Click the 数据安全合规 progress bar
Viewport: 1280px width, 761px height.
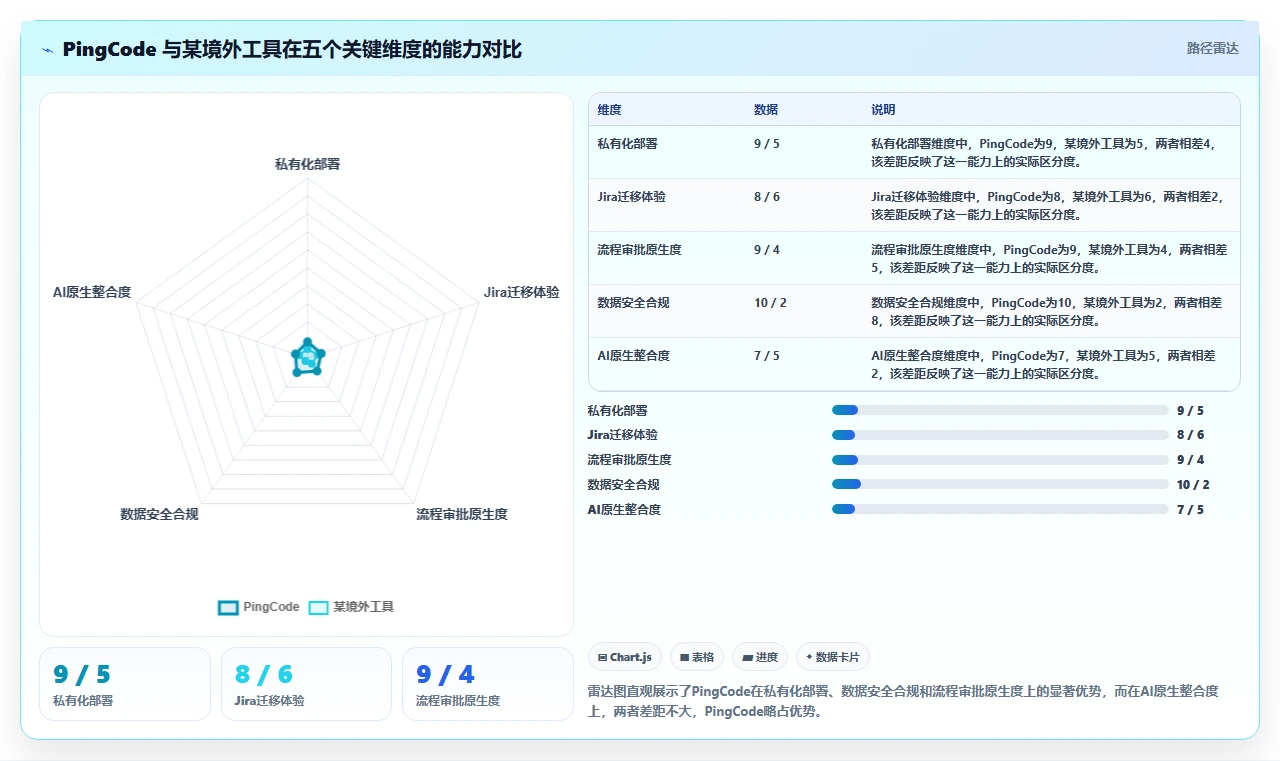pos(1000,485)
